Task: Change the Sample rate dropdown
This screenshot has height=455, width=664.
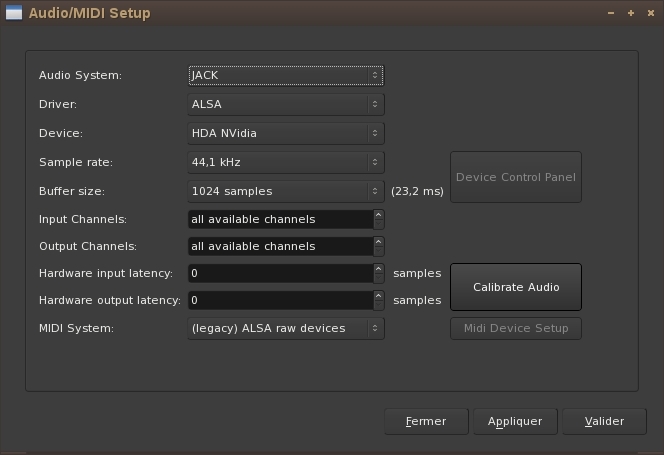Action: [285, 161]
